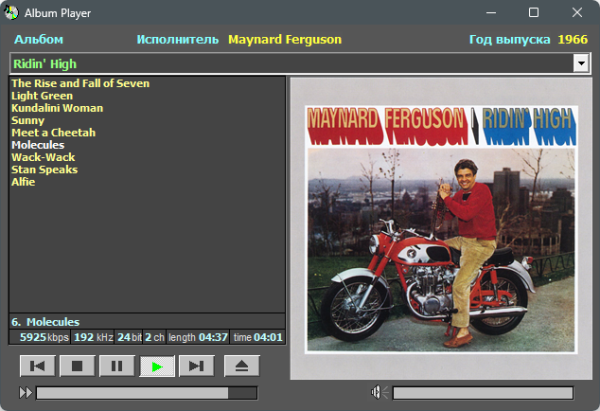This screenshot has height=411, width=600.
Task: Select track Kundalini Woman
Action: tap(57, 108)
